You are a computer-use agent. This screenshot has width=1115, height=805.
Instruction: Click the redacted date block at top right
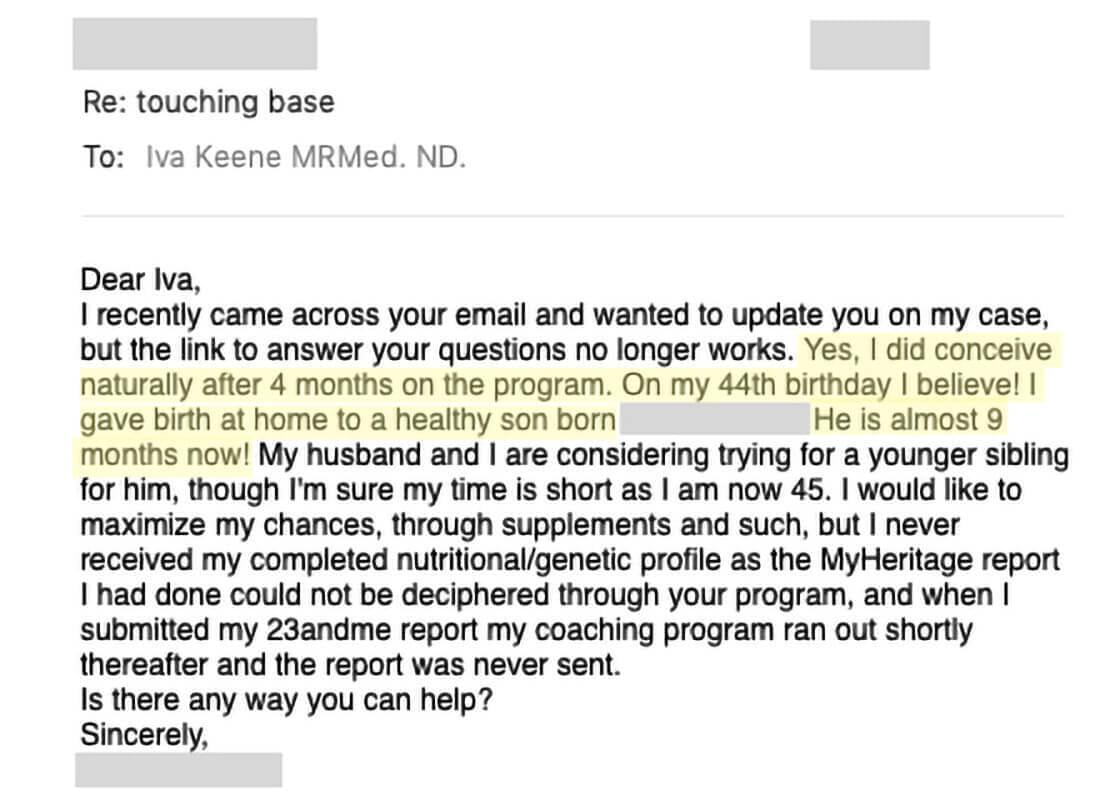870,45
